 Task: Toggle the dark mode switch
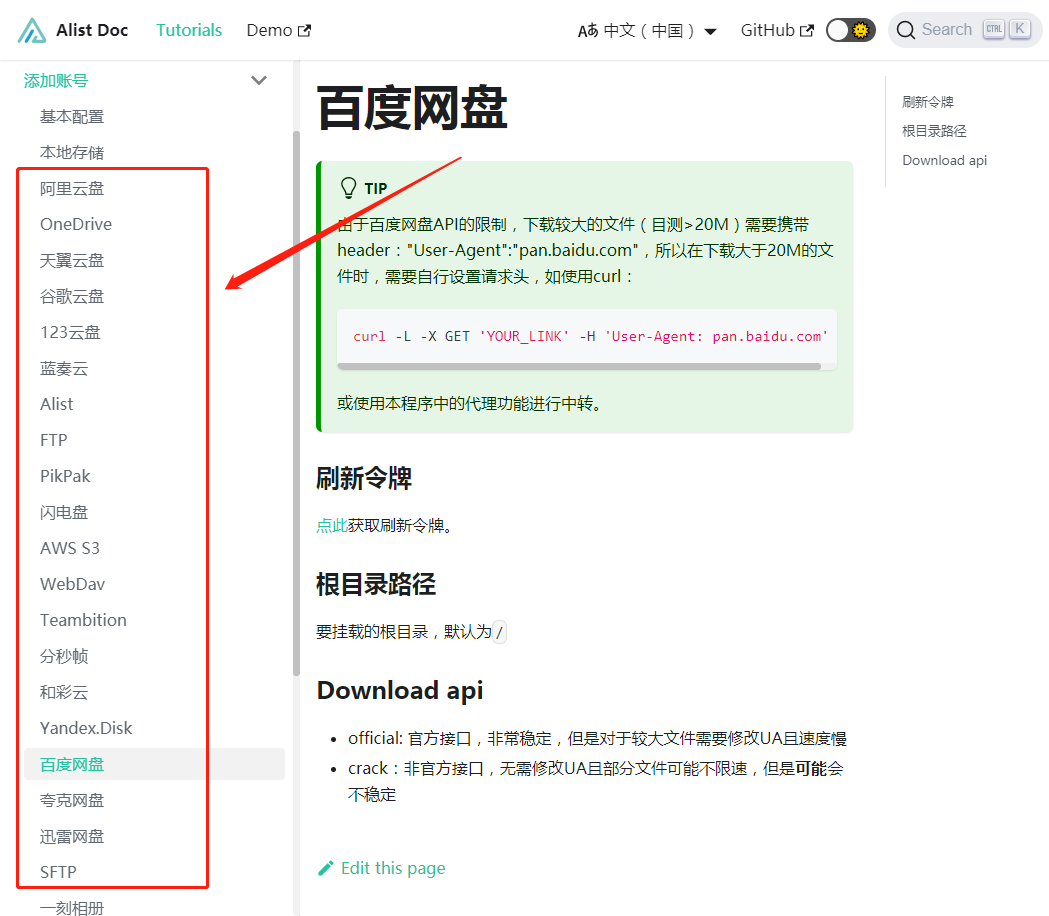850,30
